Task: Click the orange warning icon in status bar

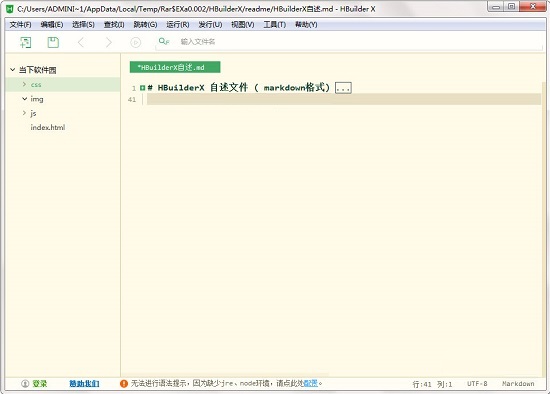Action: pos(124,383)
